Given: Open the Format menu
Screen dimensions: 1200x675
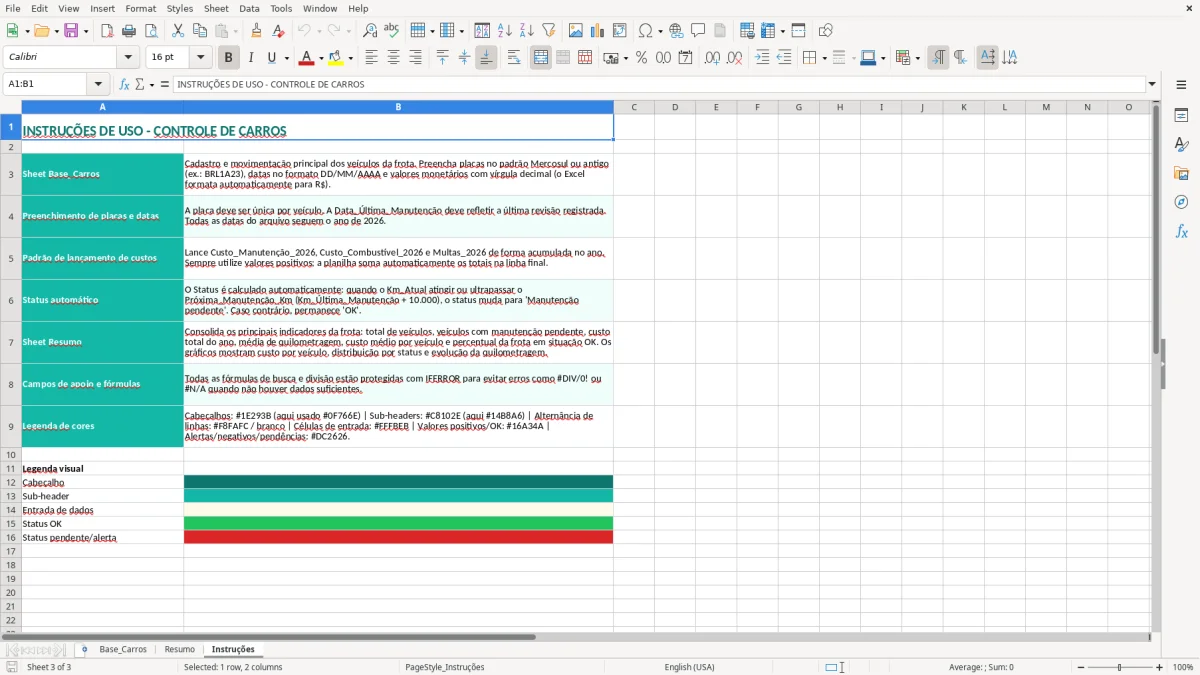Looking at the screenshot, I should [140, 8].
